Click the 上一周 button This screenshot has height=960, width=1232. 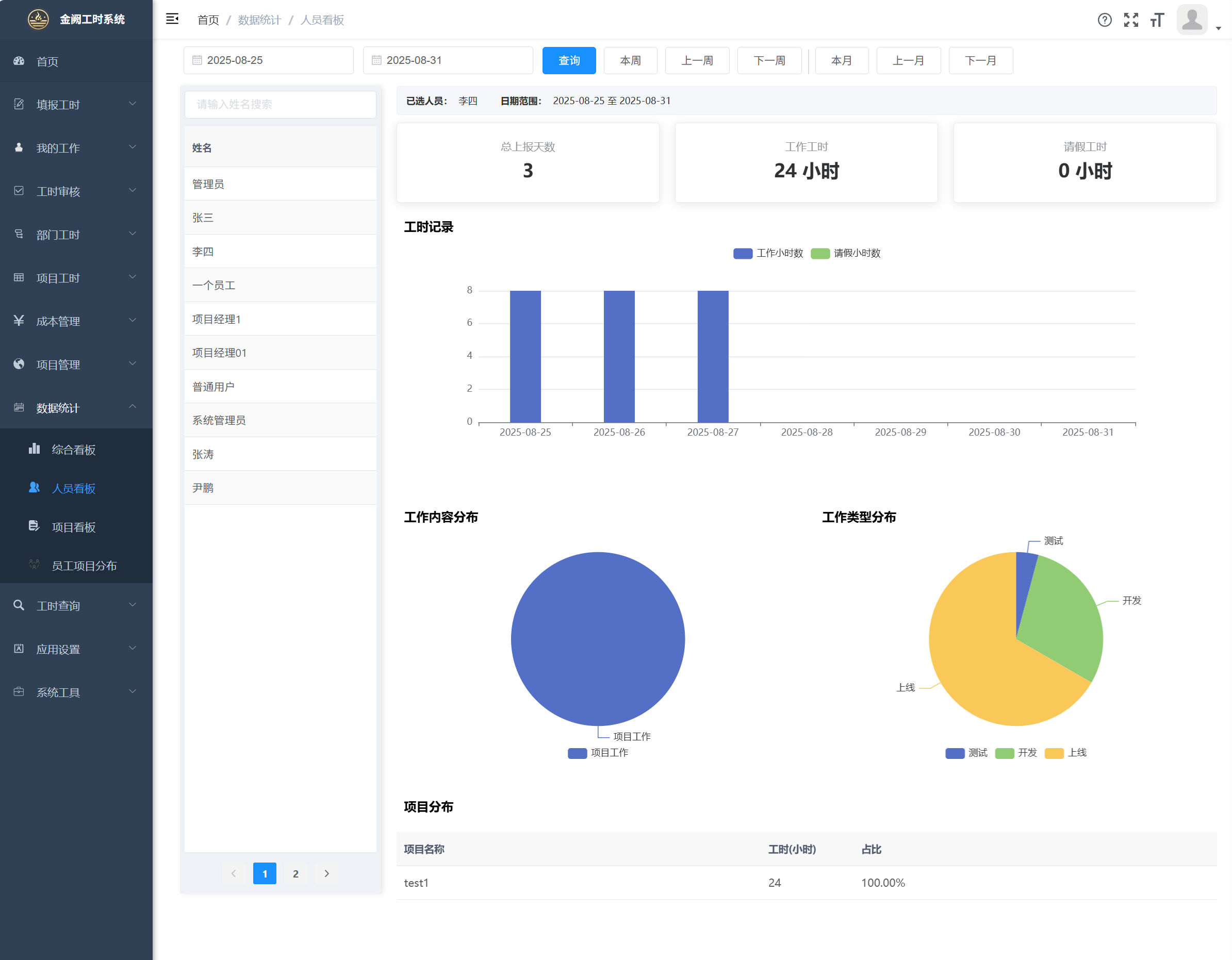coord(697,60)
